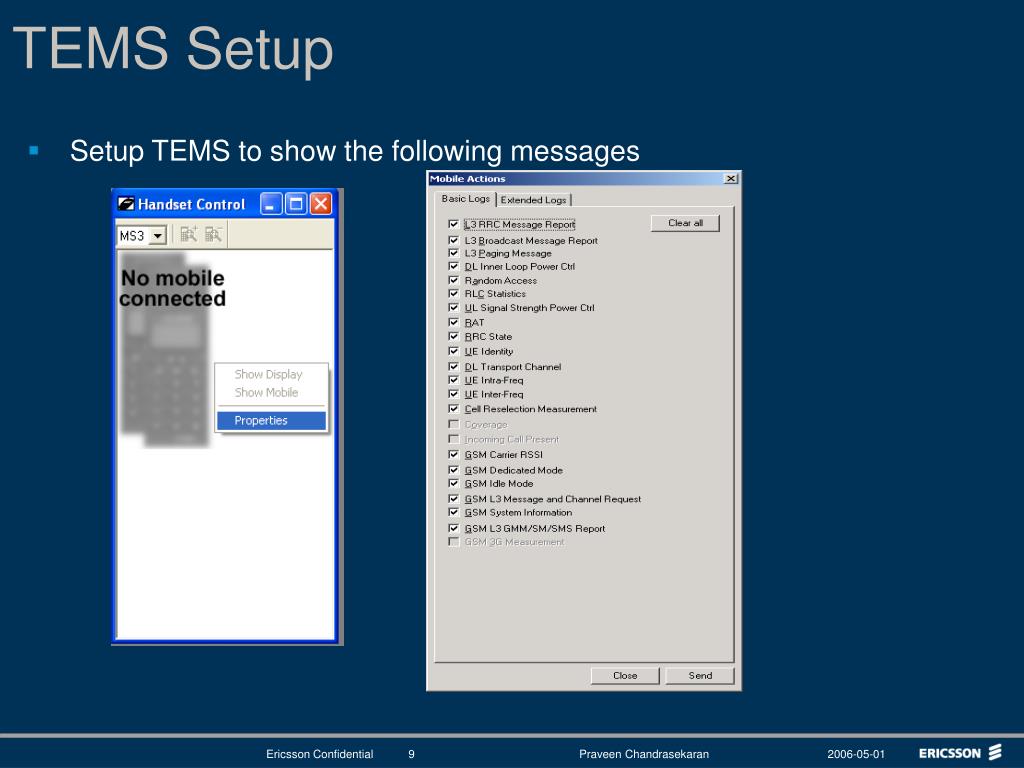Toggle Random Access checkbox
Image resolution: width=1024 pixels, height=768 pixels.
453,280
